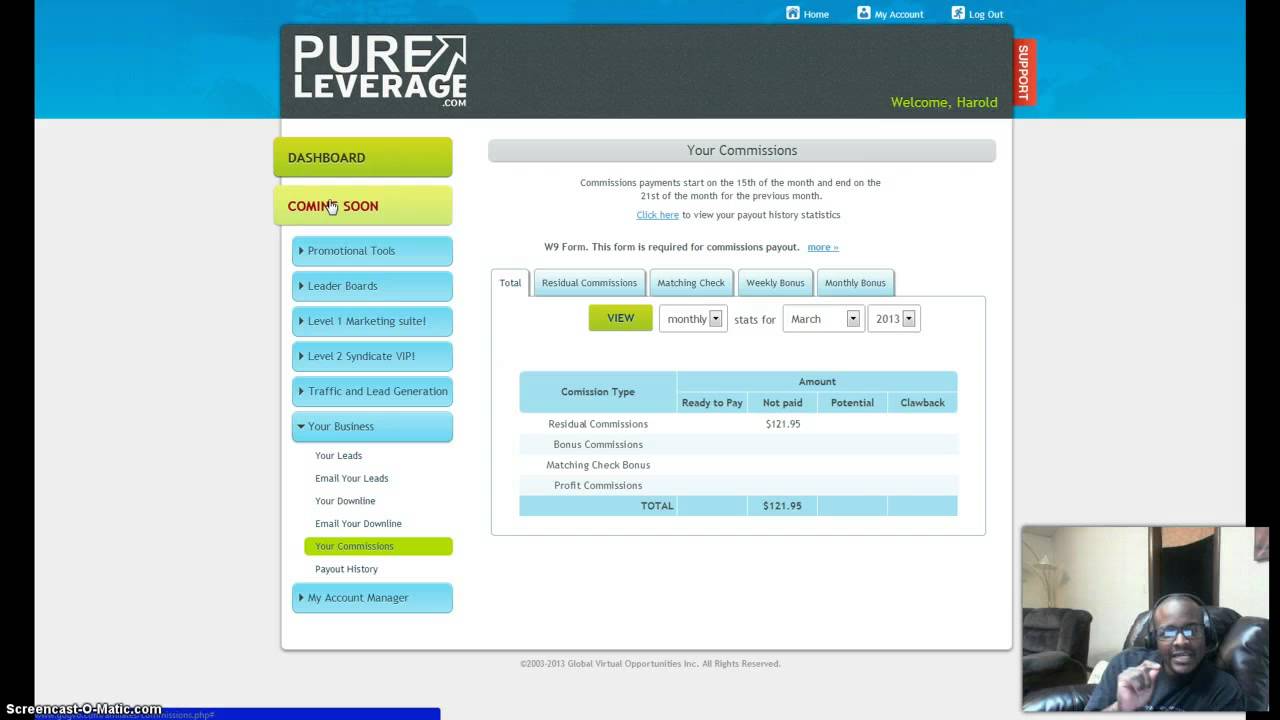Image resolution: width=1280 pixels, height=720 pixels.
Task: Click the Pure Leverage logo
Action: pyautogui.click(x=380, y=71)
